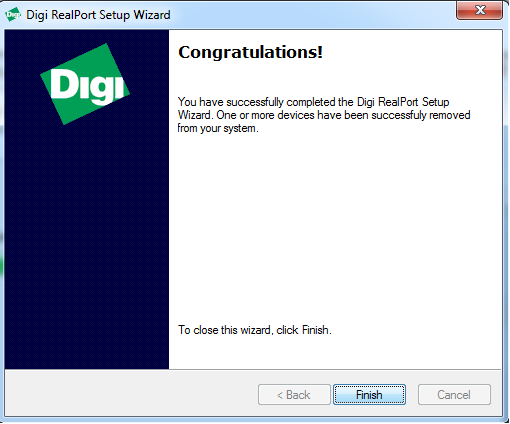Click the gray button bar left of Back
Screen dimensions: 510x424
coord(132,393)
